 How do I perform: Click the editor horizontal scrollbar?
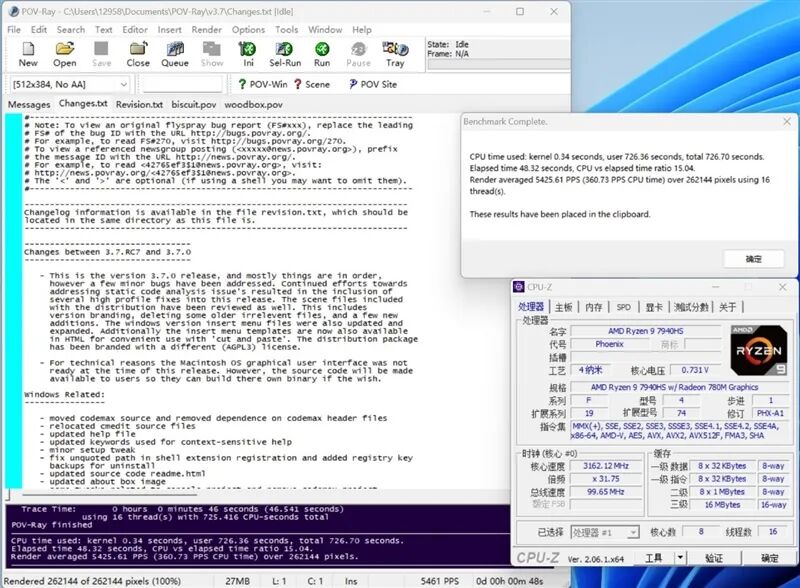tap(109, 495)
